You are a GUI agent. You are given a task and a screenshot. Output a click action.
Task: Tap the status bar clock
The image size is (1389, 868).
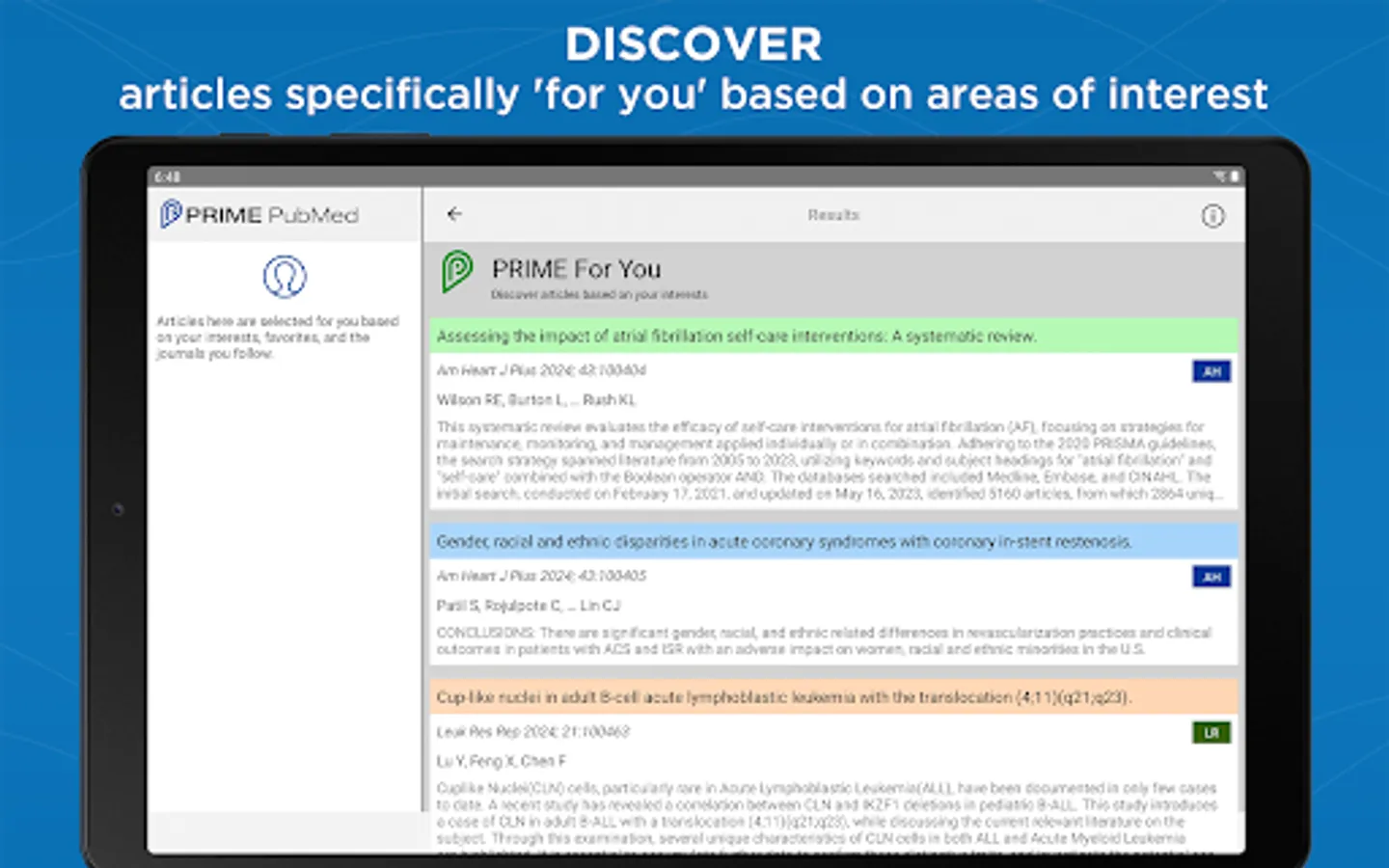[167, 177]
